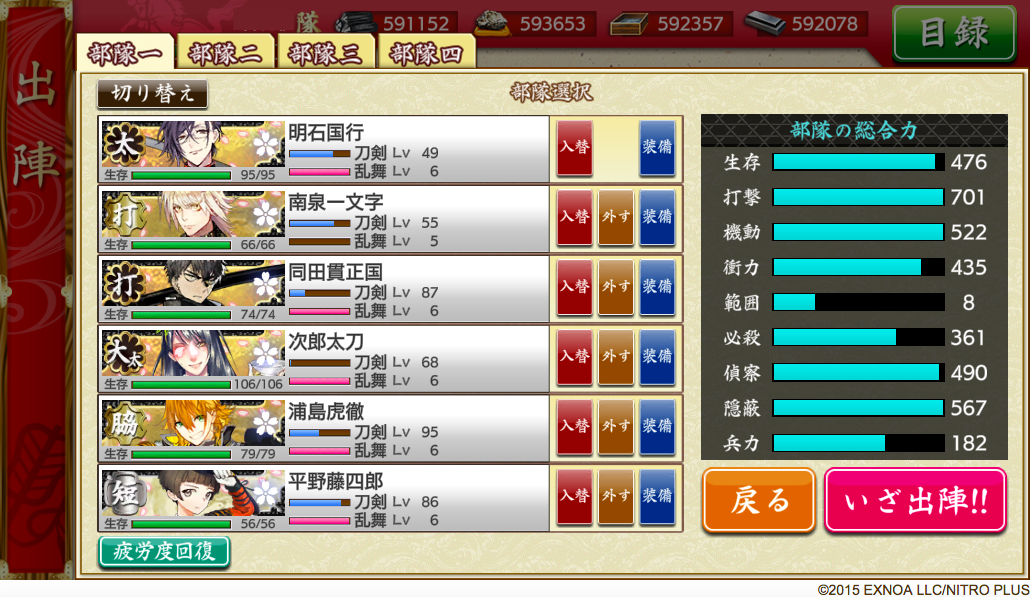Select the 部隊三 tab
The image size is (1030, 597).
[326, 53]
